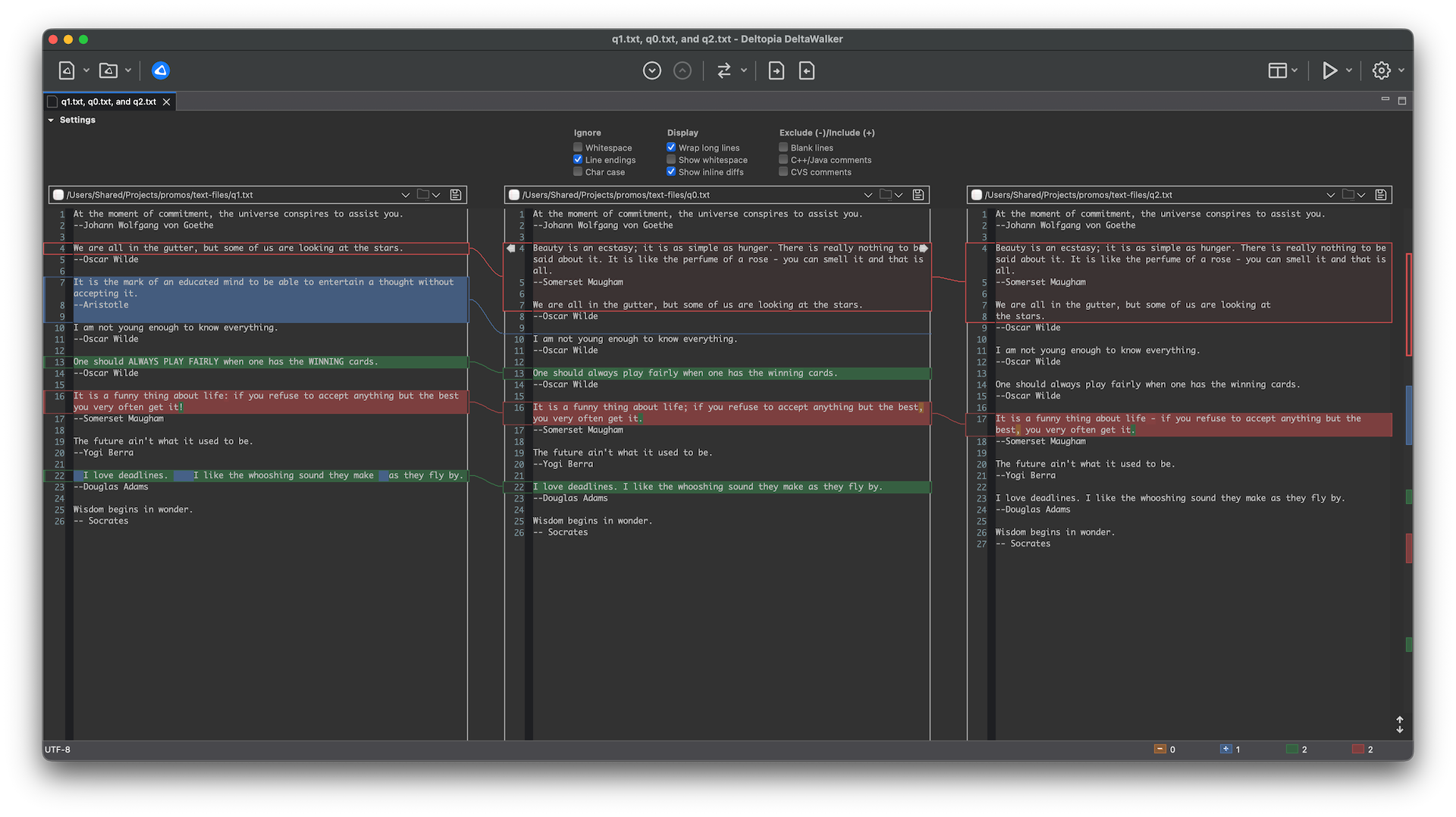Click the run play button icon
Screen dimensions: 1456x817
coord(1329,70)
